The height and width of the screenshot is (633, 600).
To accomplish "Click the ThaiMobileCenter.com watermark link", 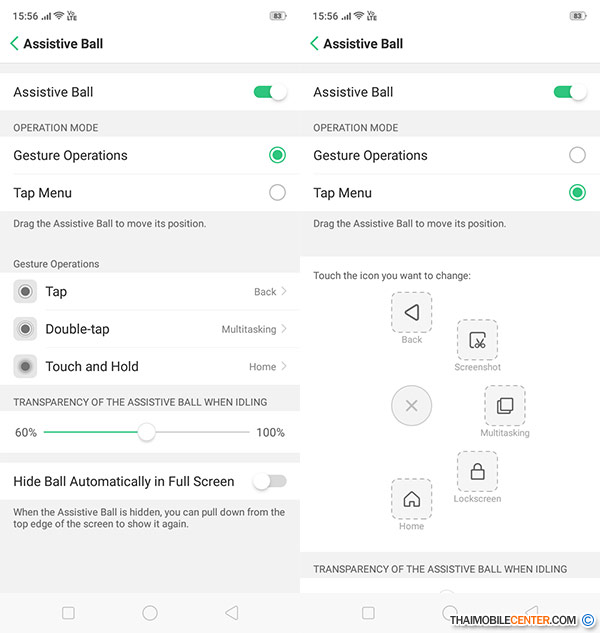I will point(513,620).
